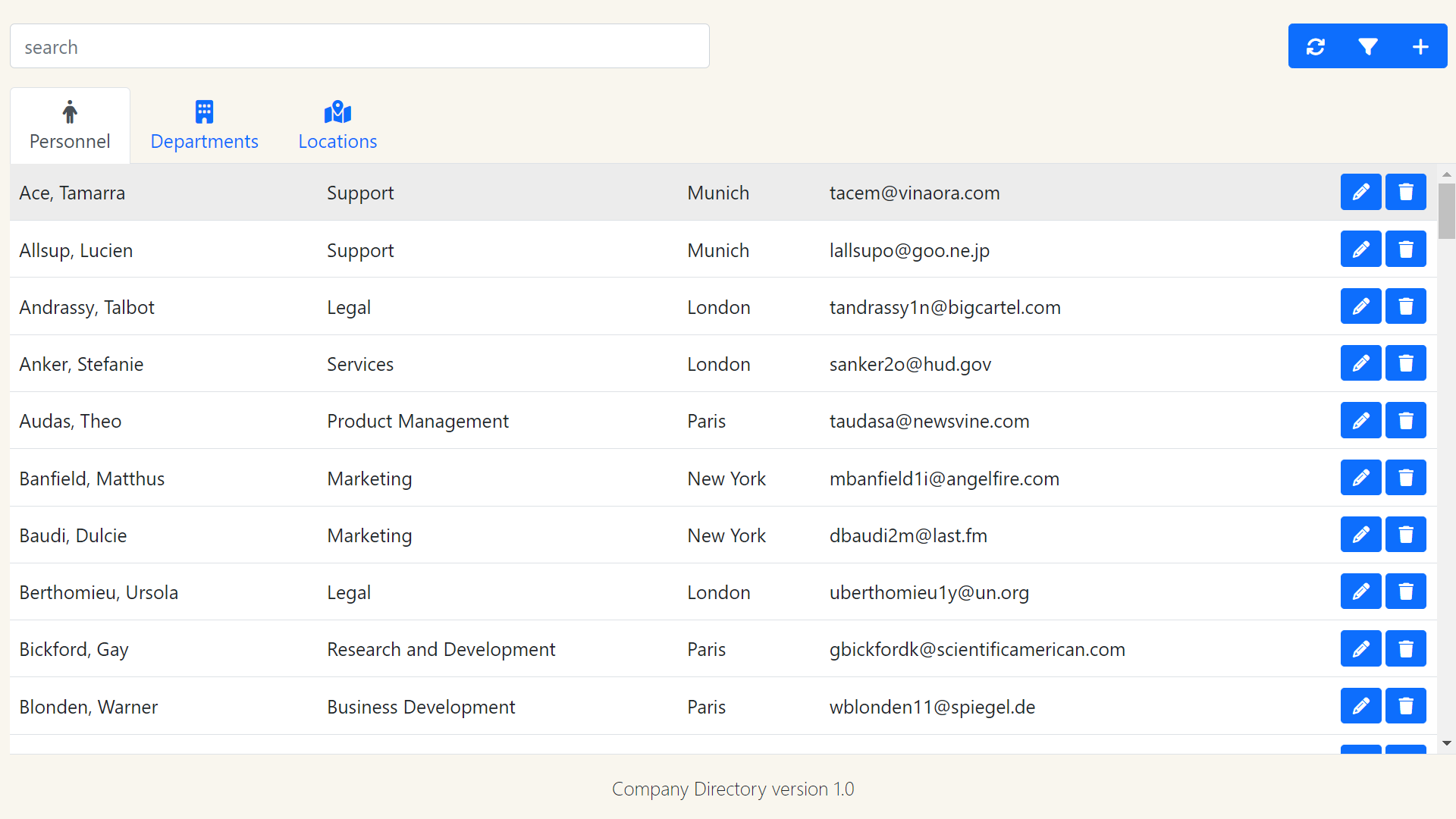Delete Banfield, Matthus using trash icon
Image resolution: width=1456 pixels, height=819 pixels.
(x=1405, y=478)
